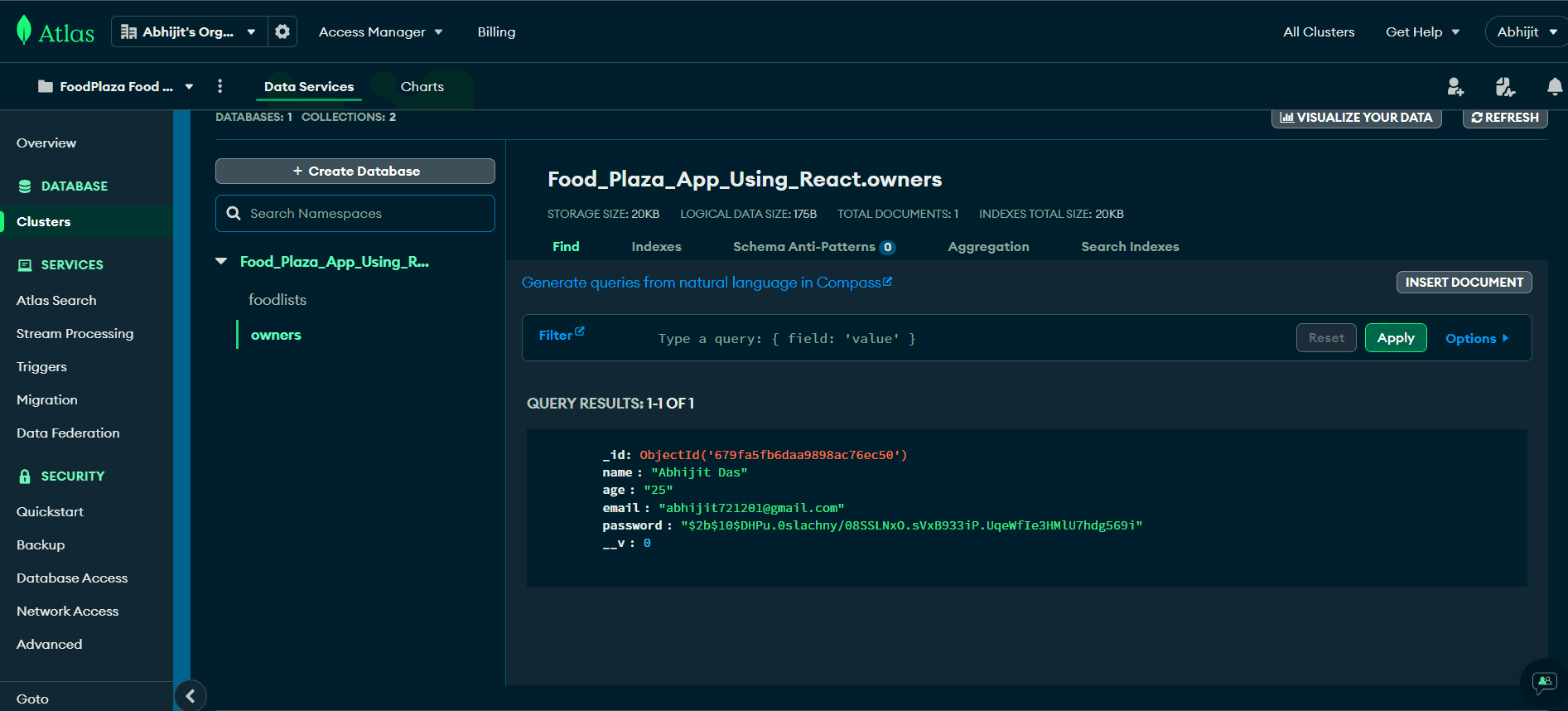Viewport: 1568px width, 711px height.
Task: Open the Search Indexes tab
Action: [x=1130, y=246]
